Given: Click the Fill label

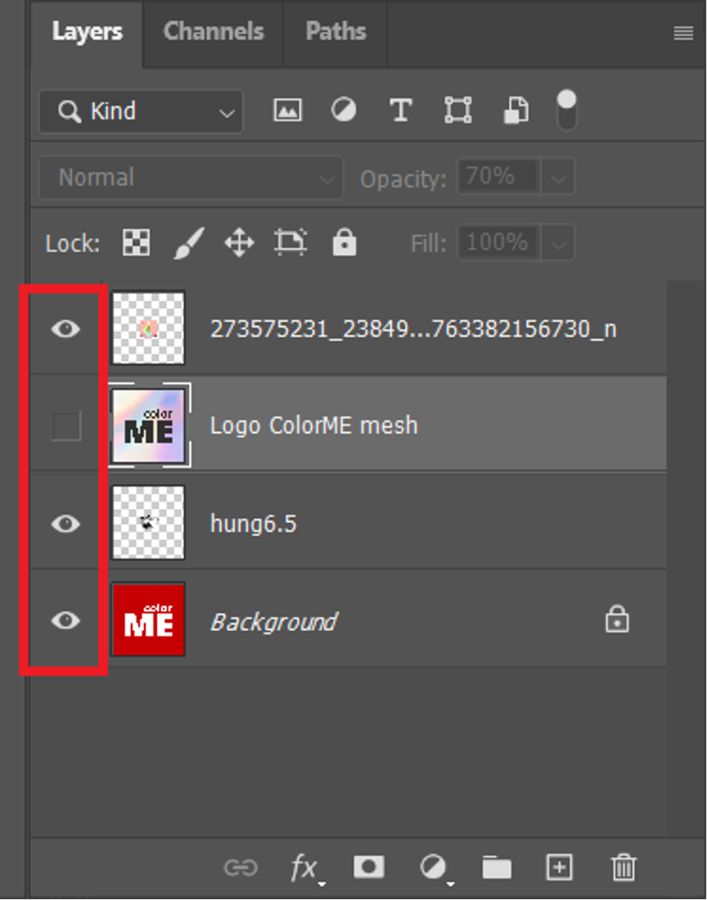Looking at the screenshot, I should point(428,243).
